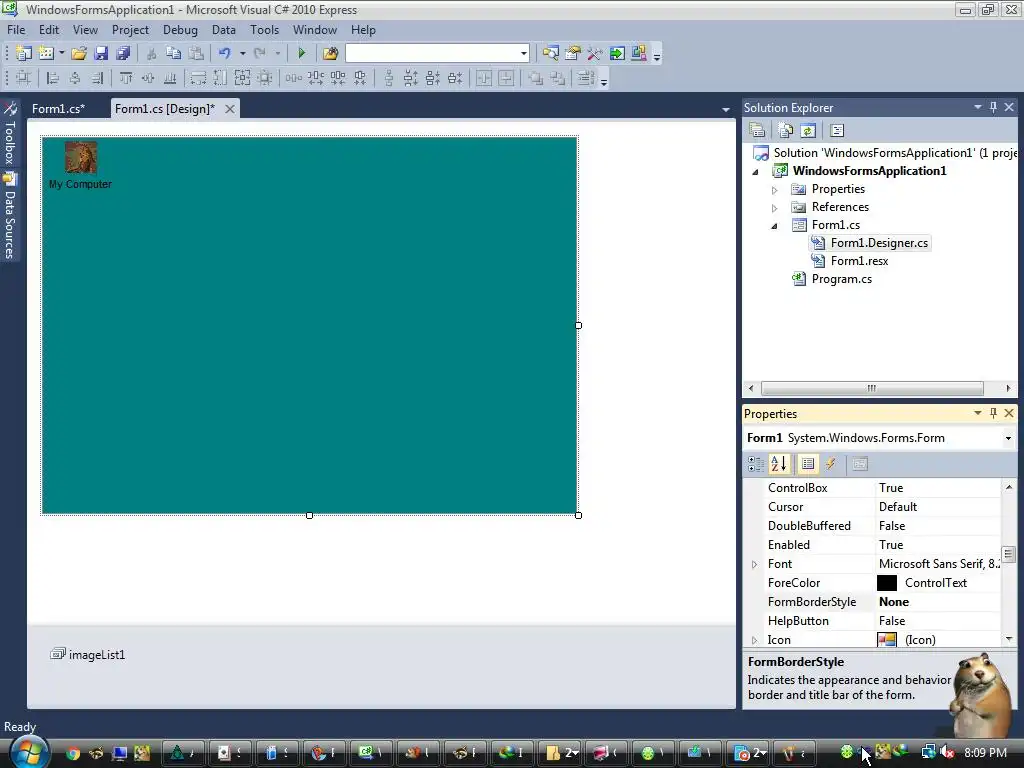Click Solution Explorer Properties toolbar icon
The height and width of the screenshot is (768, 1024).
757,131
